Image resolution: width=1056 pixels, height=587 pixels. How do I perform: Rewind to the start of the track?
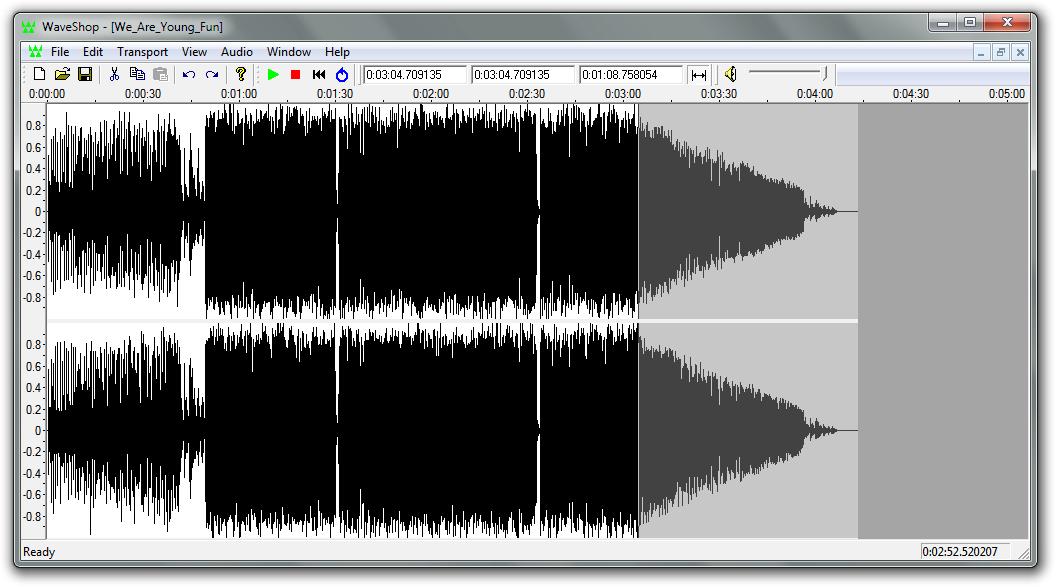click(x=319, y=74)
